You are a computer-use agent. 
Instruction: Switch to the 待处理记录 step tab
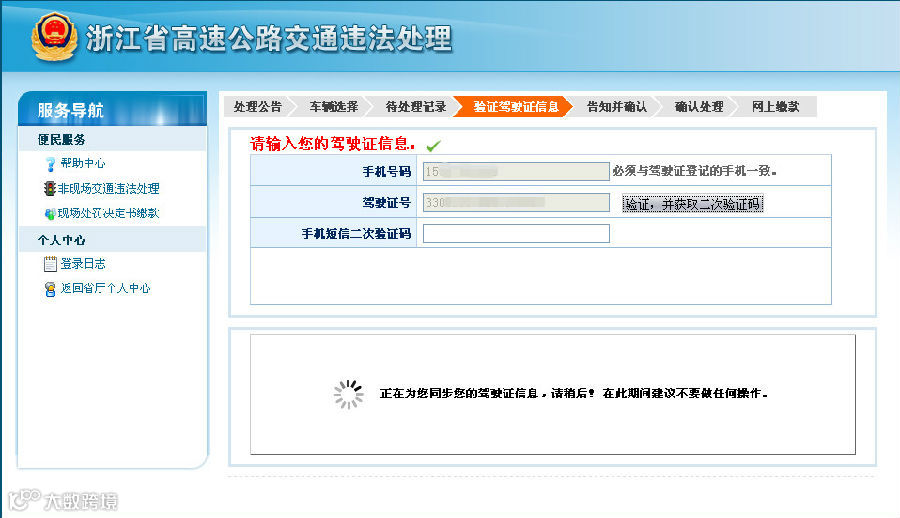[x=416, y=107]
